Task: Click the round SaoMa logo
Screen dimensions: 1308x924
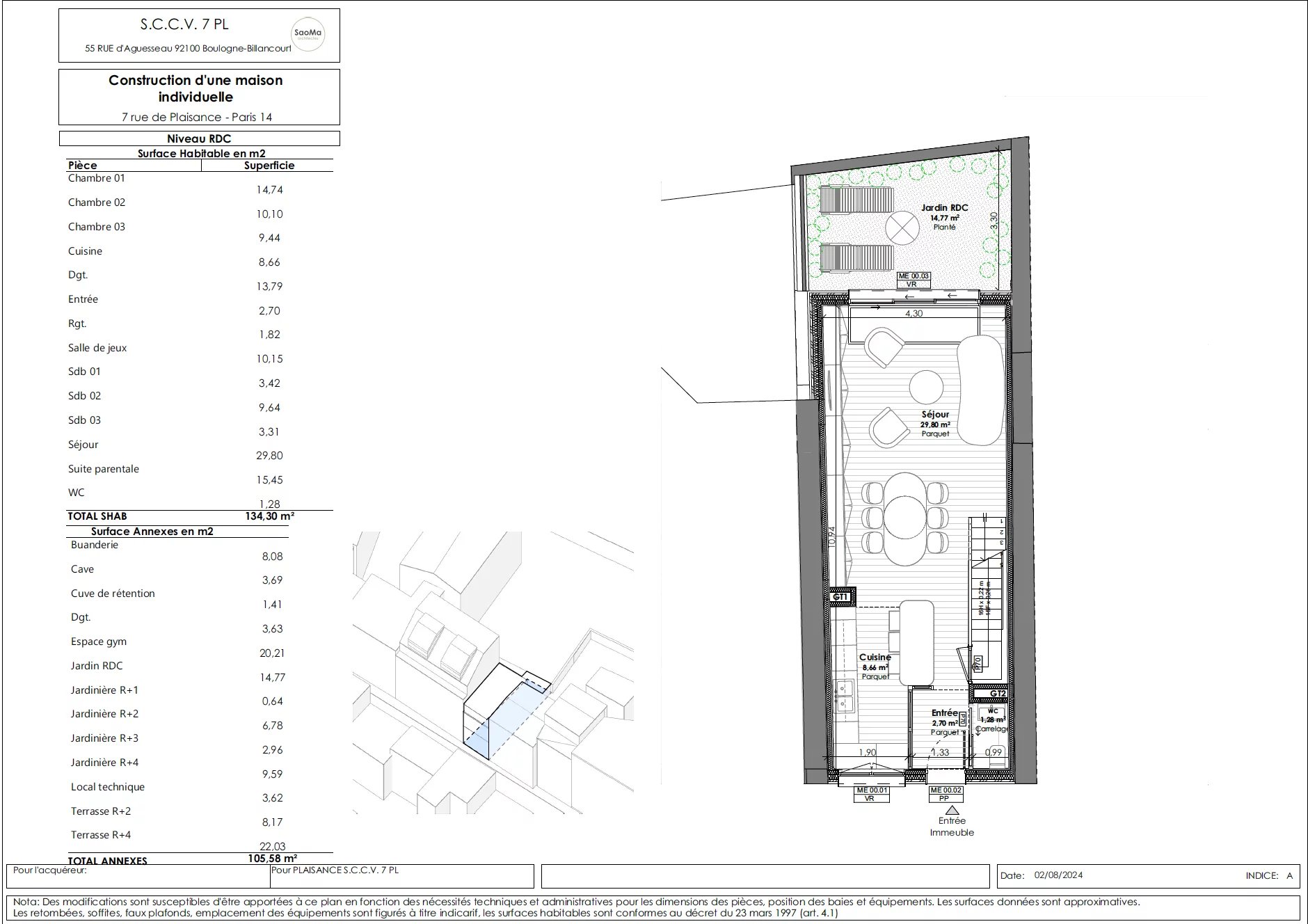Action: (x=307, y=34)
